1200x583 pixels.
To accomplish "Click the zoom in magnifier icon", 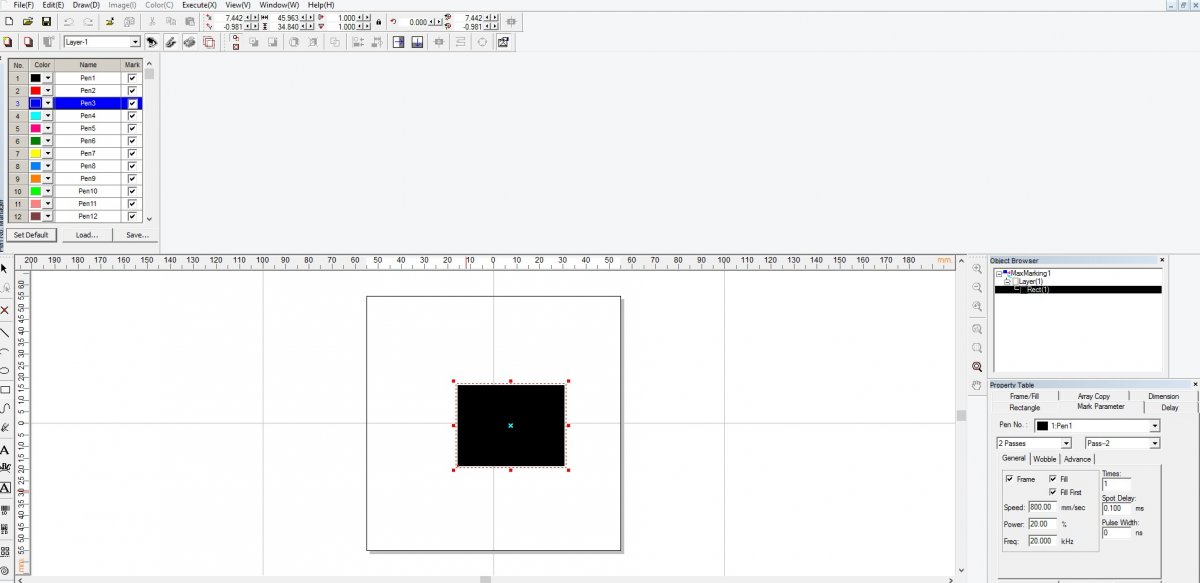I will 977,268.
